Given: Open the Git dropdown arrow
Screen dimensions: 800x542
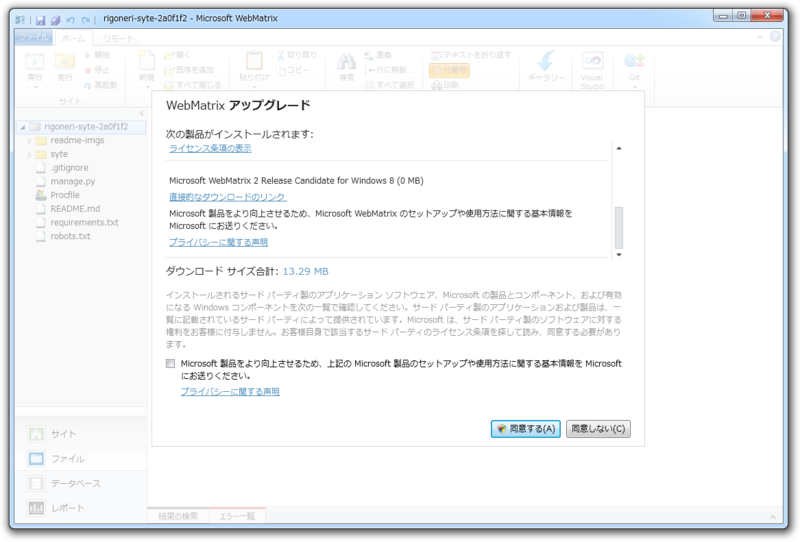Looking at the screenshot, I should coord(635,87).
